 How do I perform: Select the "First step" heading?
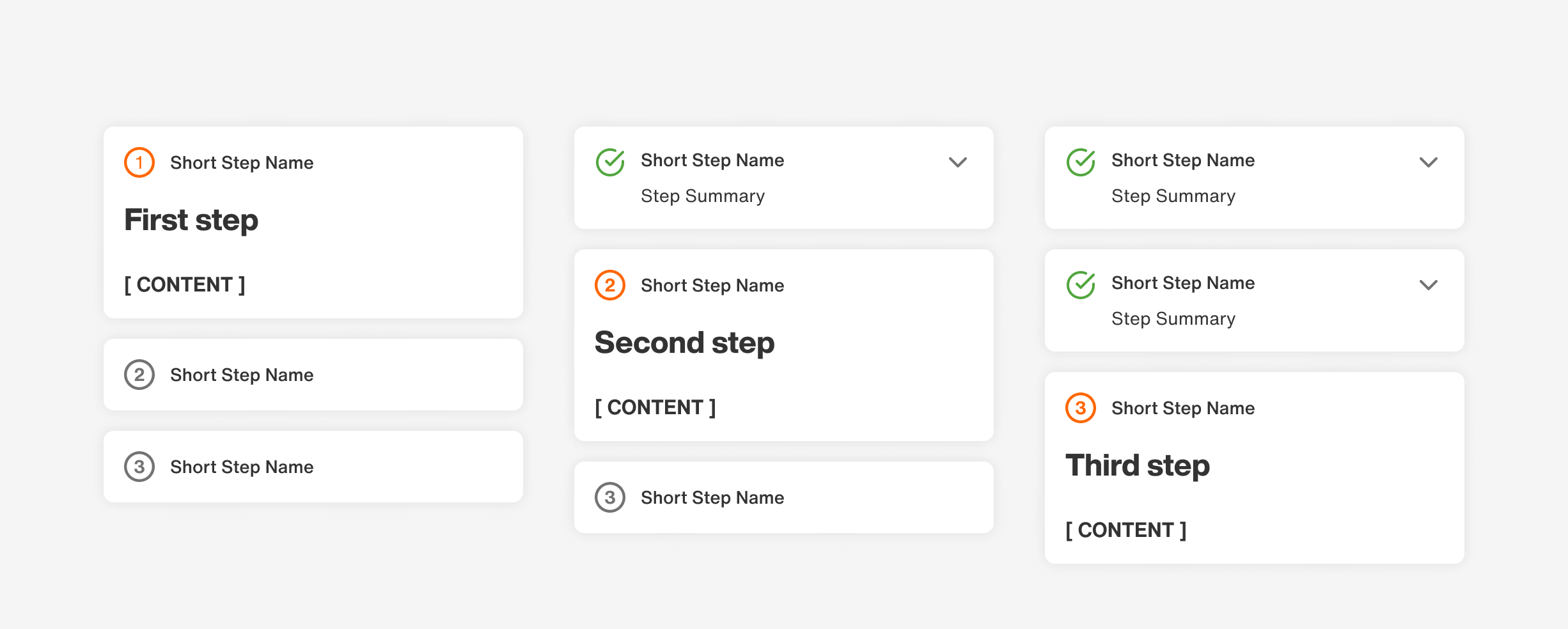pos(191,221)
